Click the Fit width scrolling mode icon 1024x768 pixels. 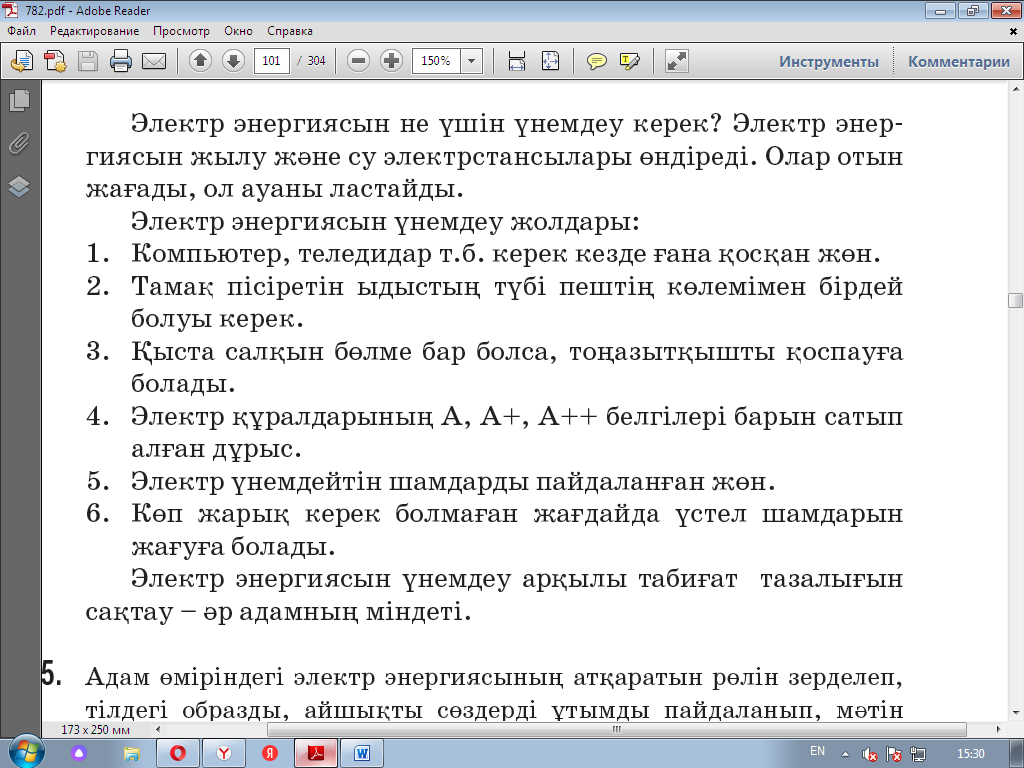(x=517, y=61)
